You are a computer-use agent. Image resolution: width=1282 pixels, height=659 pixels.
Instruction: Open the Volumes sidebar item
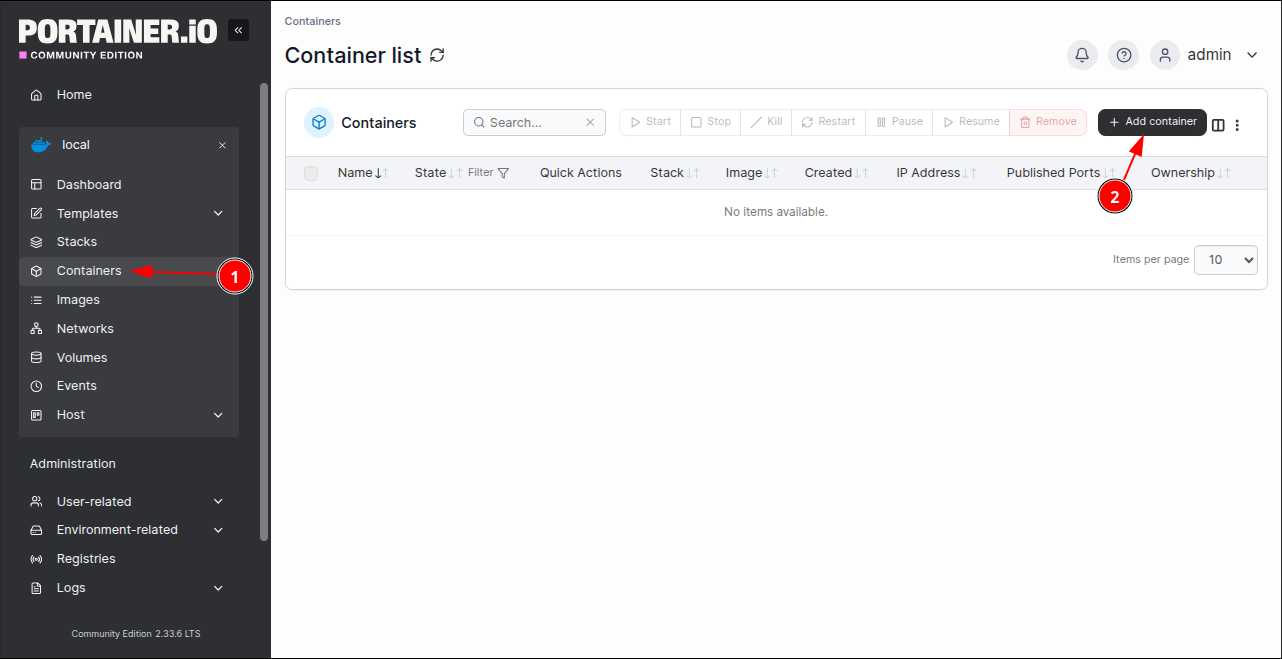point(82,358)
